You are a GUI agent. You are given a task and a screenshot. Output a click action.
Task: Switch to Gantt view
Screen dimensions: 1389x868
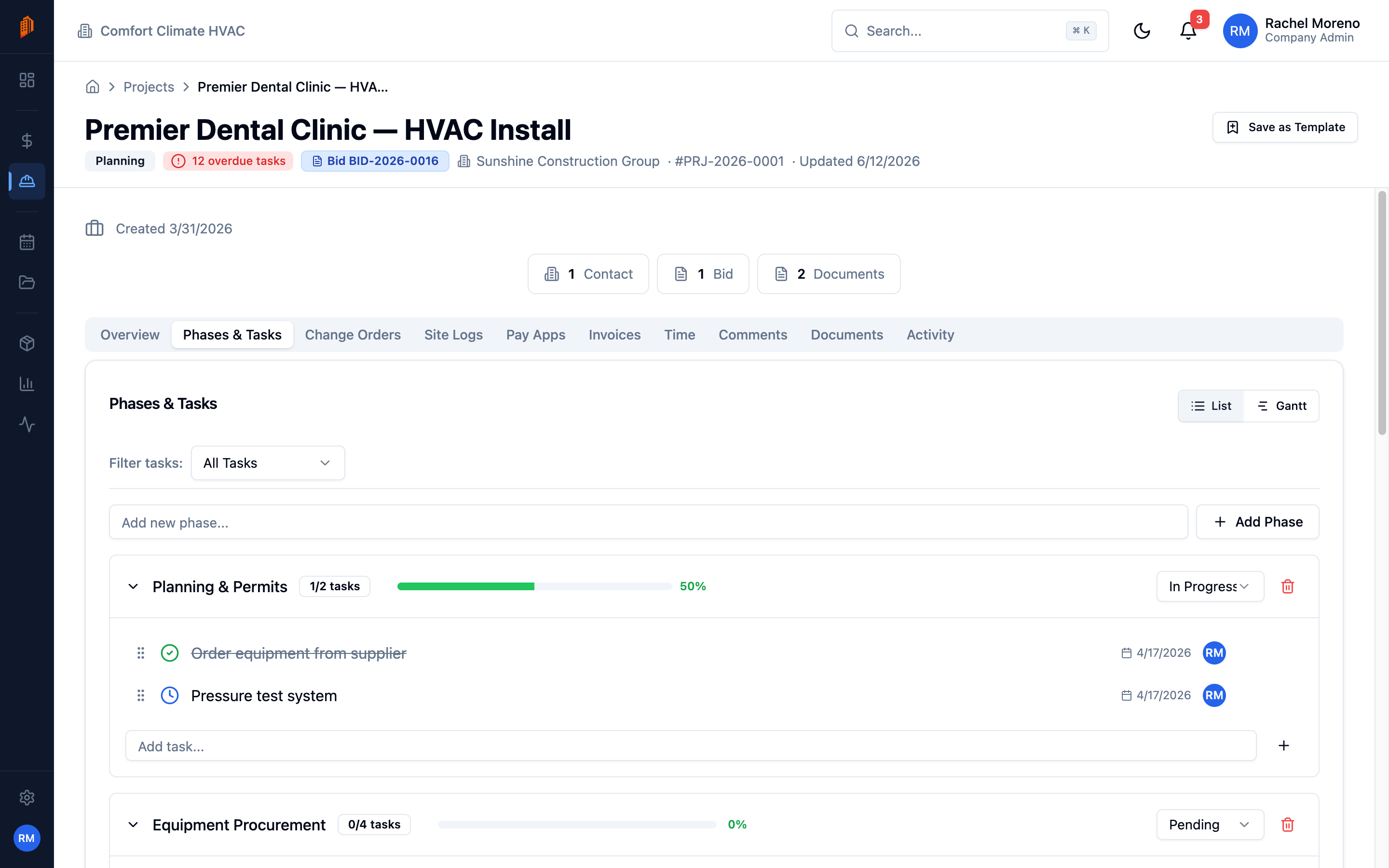pos(1281,406)
